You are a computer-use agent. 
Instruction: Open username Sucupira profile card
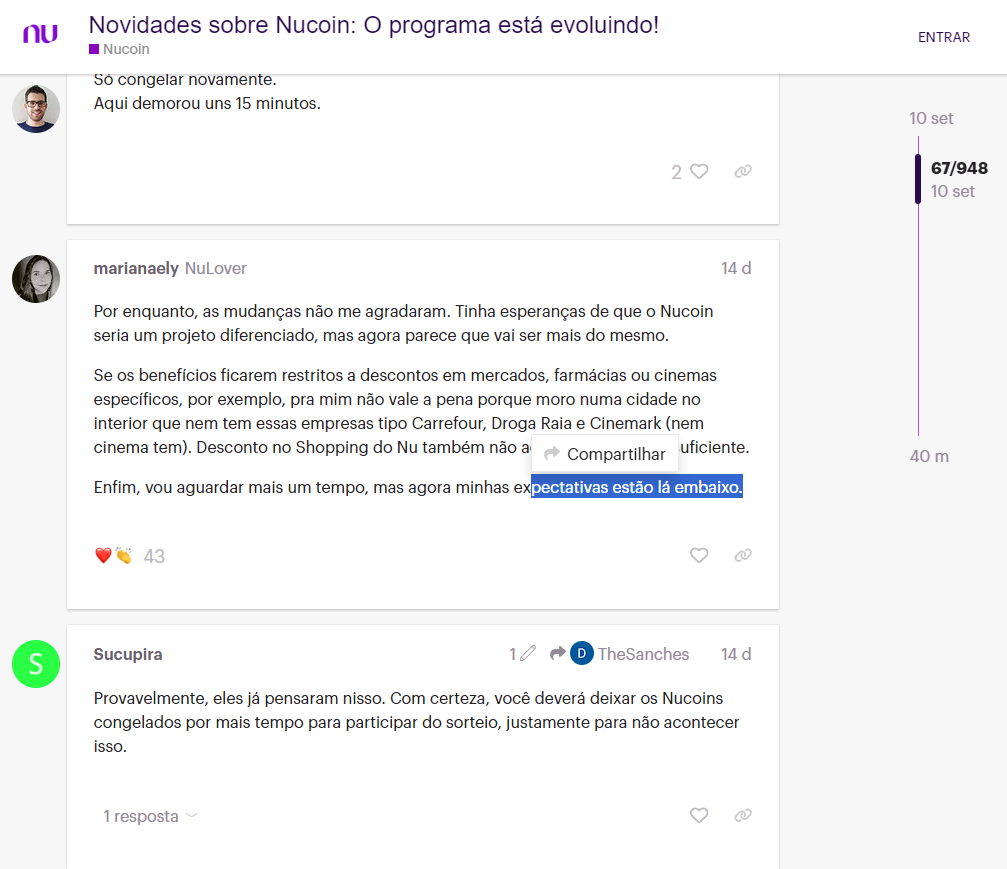tap(128, 654)
